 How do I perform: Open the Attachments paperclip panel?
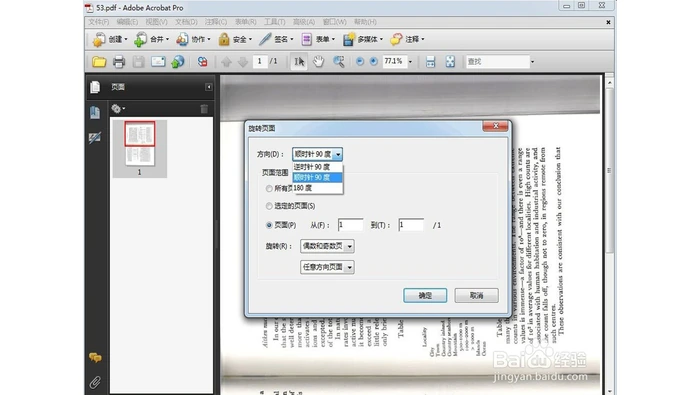tap(95, 382)
